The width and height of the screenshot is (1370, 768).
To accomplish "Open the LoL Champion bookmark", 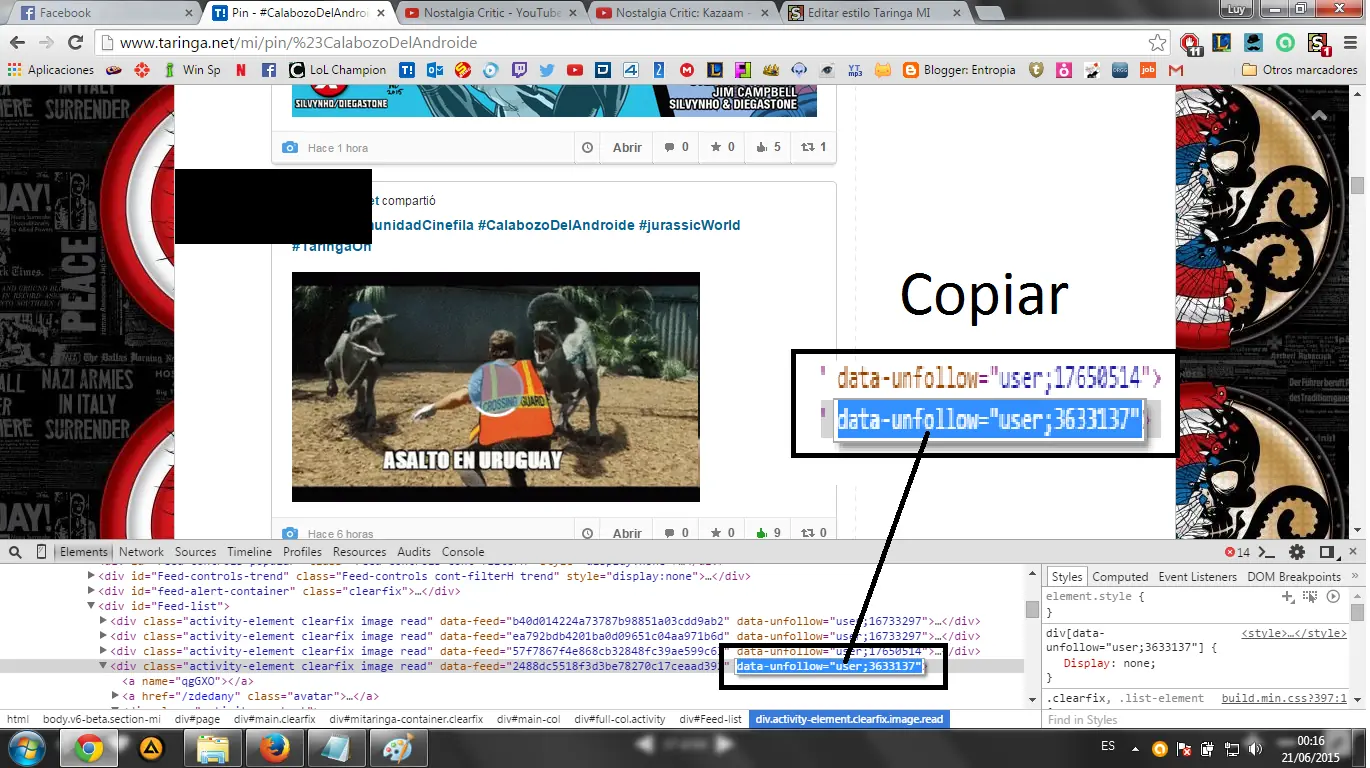I will [337, 70].
